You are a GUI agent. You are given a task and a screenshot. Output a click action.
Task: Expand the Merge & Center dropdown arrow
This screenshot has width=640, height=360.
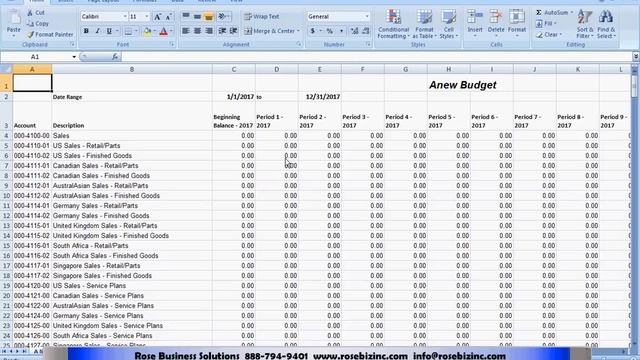298,31
